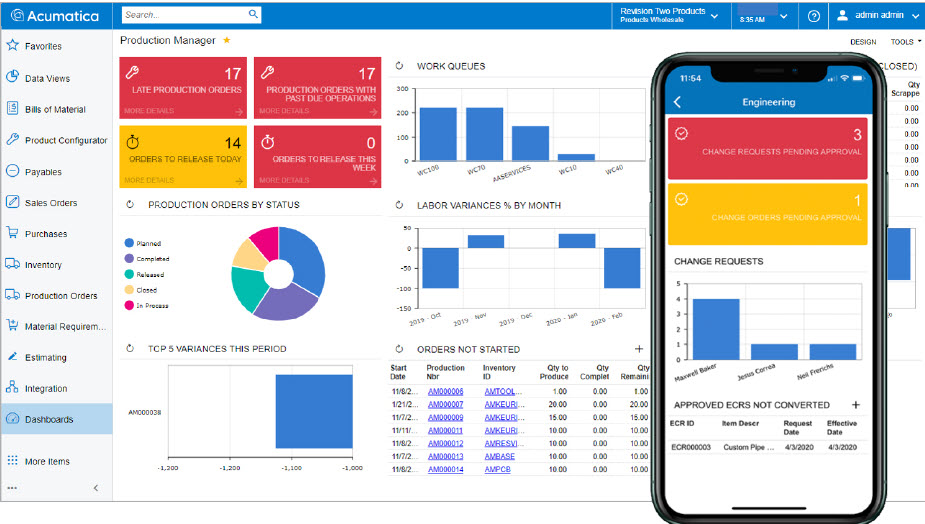Image resolution: width=925 pixels, height=524 pixels.
Task: Open Sales Orders workspace
Action: (x=41, y=202)
